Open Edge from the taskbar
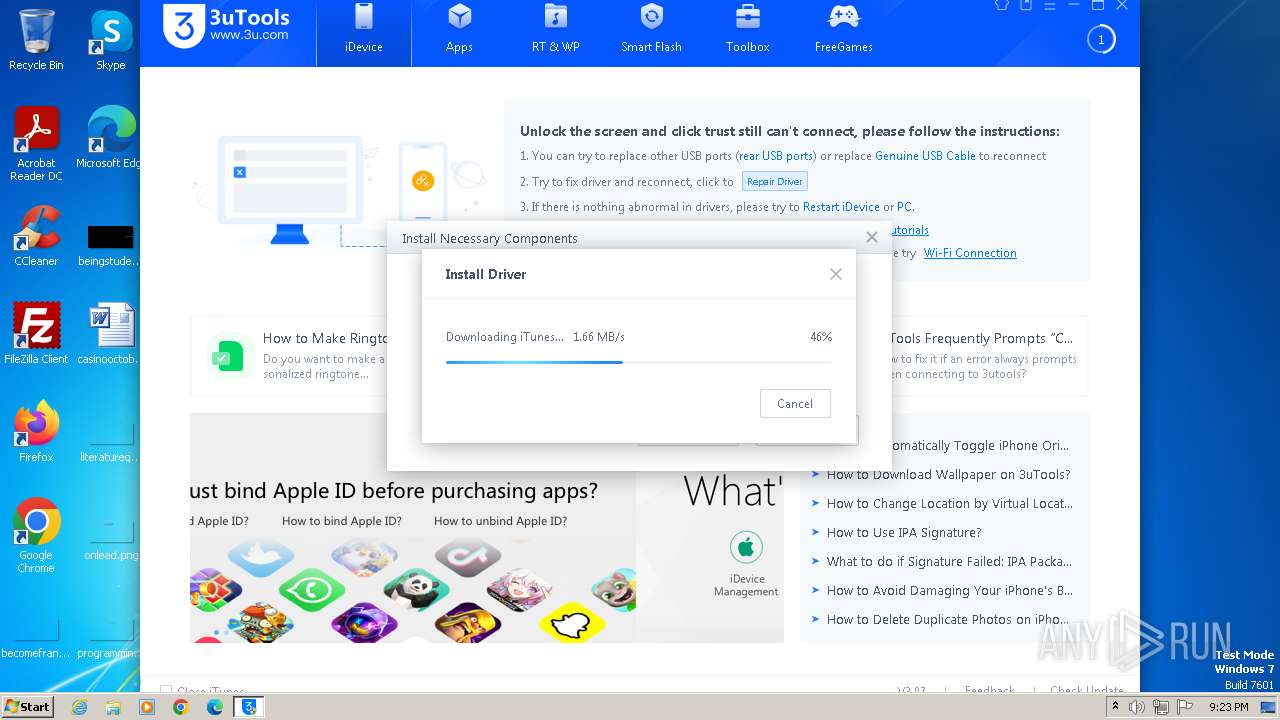The width and height of the screenshot is (1280, 720). [x=215, y=707]
